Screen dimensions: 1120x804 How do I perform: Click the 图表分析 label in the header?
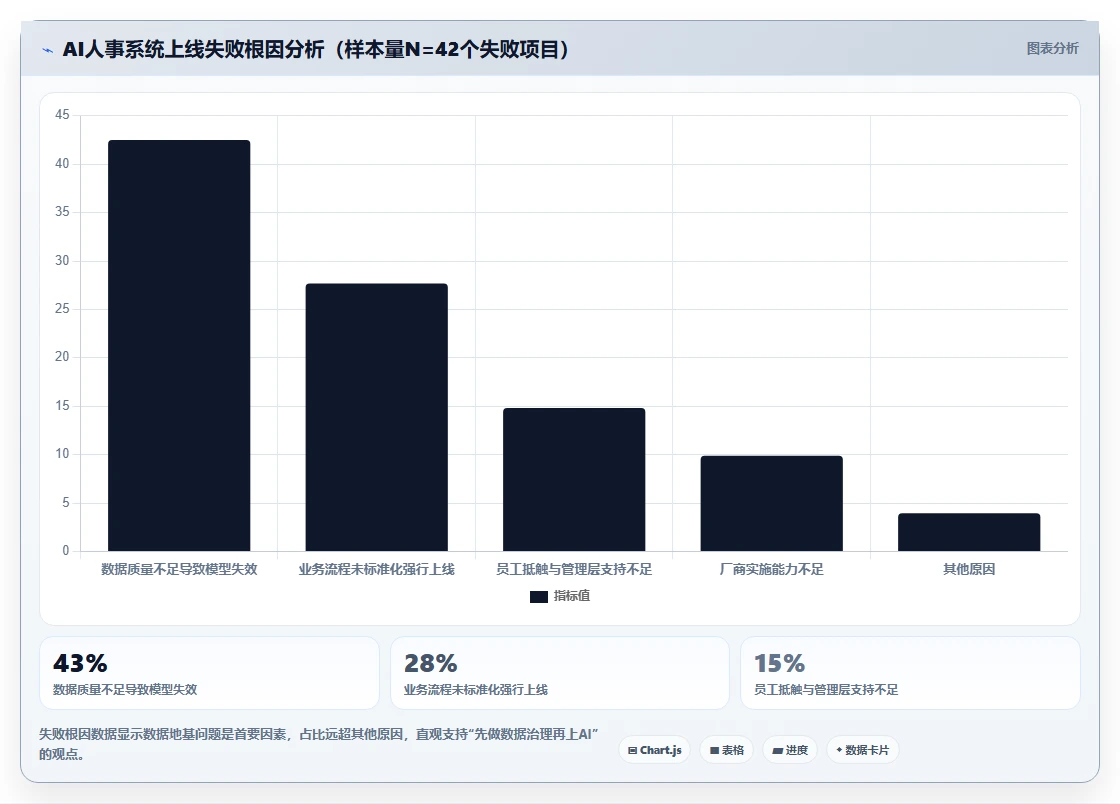tap(1052, 49)
